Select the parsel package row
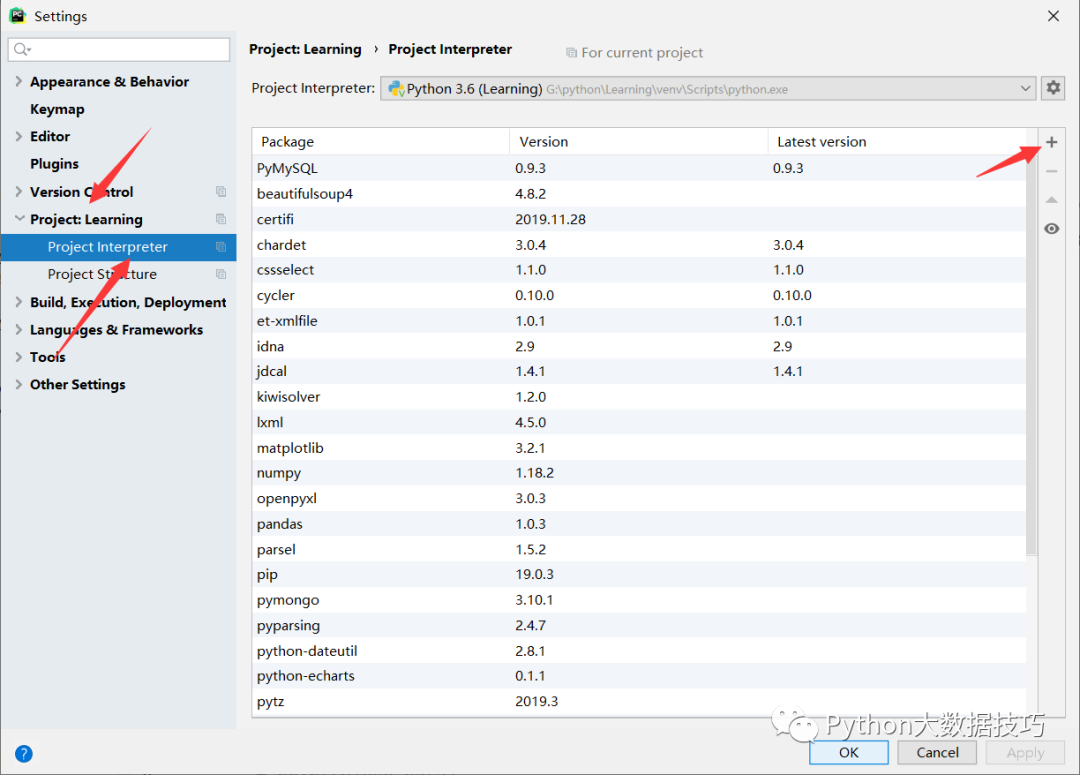This screenshot has width=1080, height=775. tap(639, 549)
